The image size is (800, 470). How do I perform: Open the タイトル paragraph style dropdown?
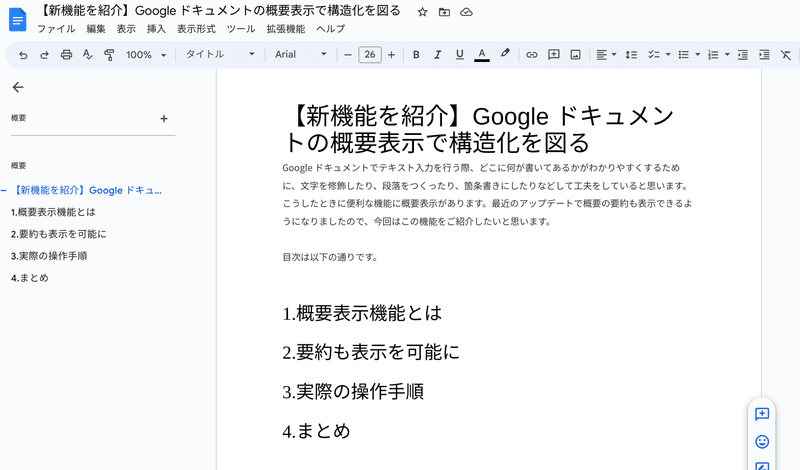[220, 54]
